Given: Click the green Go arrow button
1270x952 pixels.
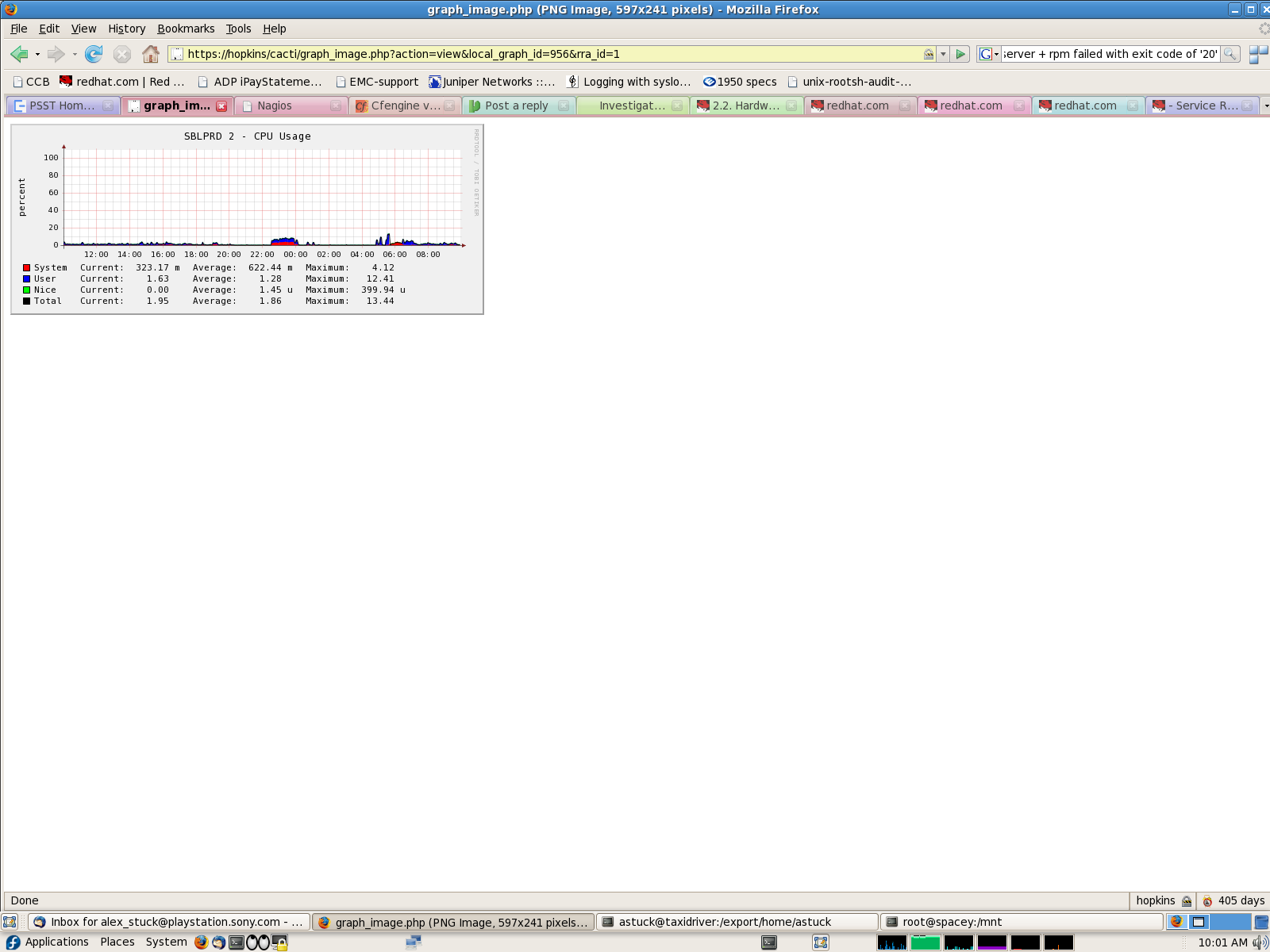Looking at the screenshot, I should (960, 54).
